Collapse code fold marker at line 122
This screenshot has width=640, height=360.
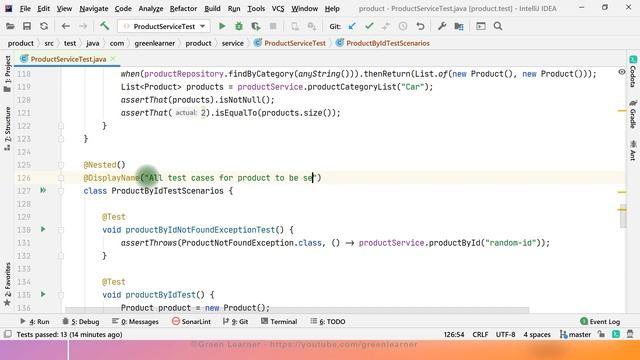pos(61,126)
